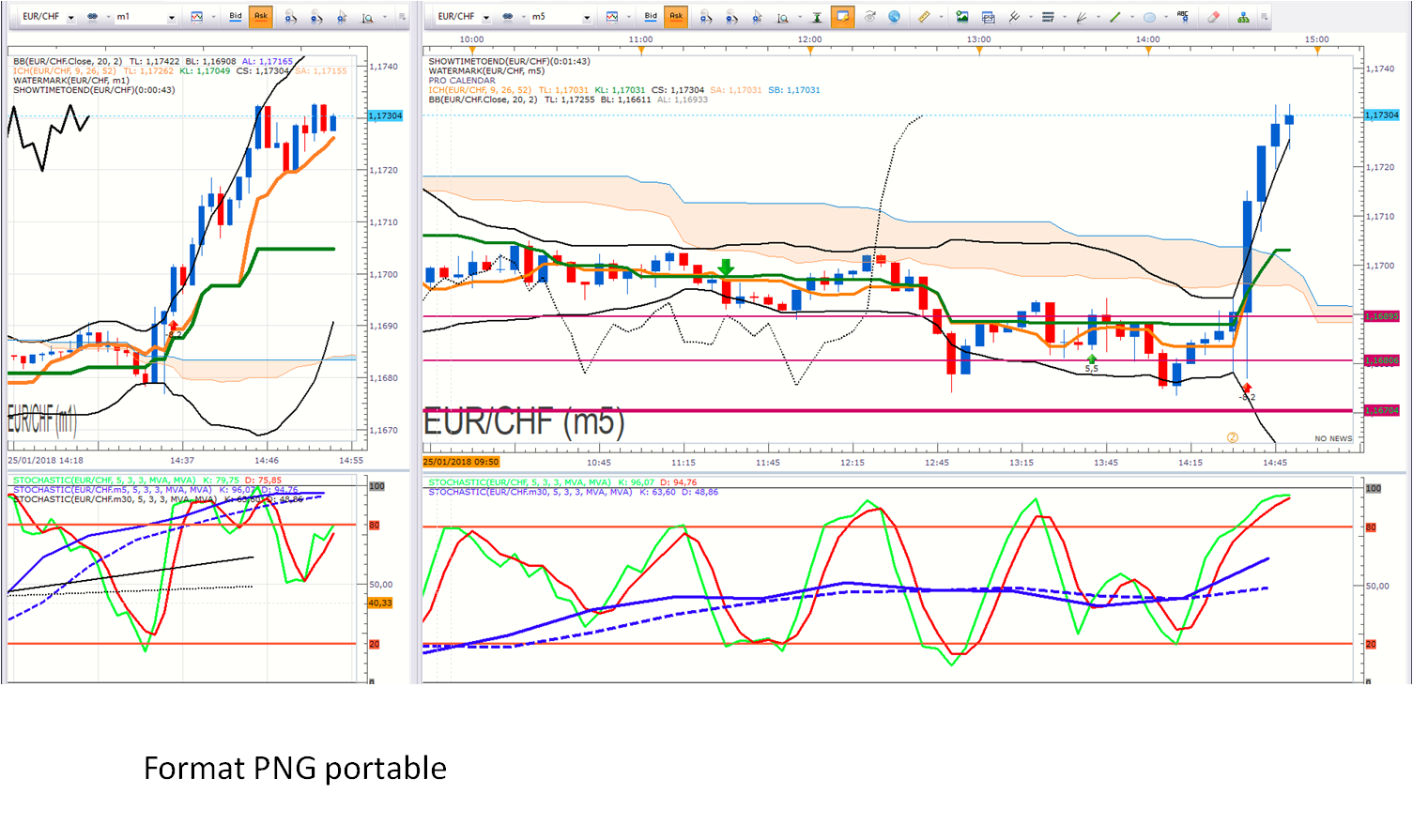
Task: Click the BB indicator label in m1 chart
Action: click(153, 62)
